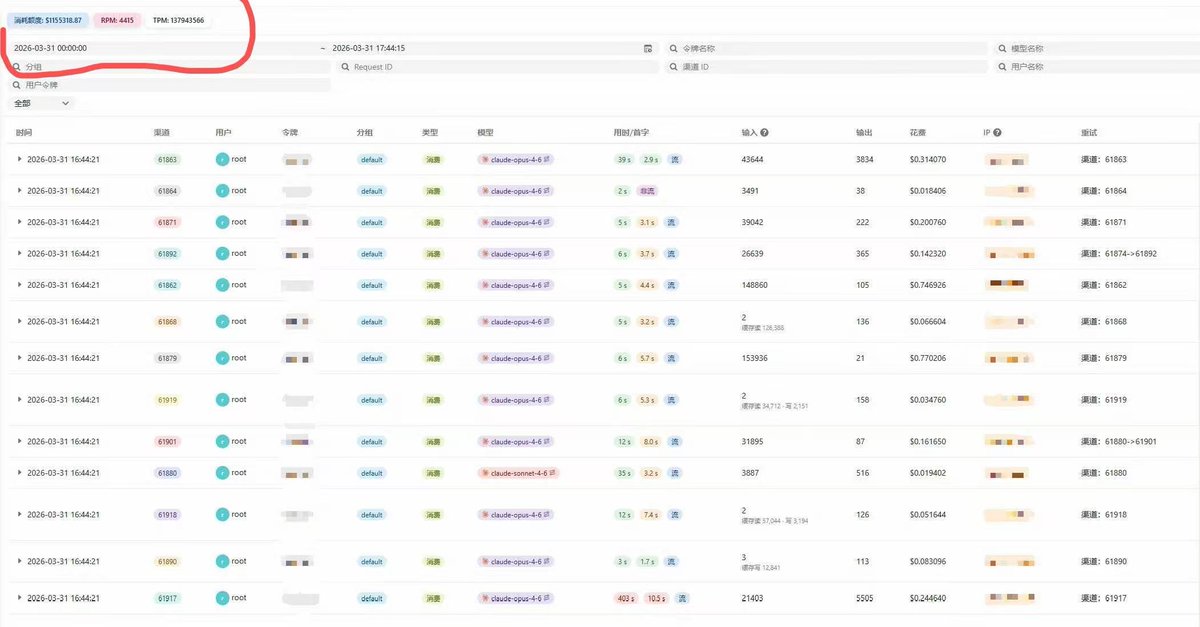1200x627 pixels.
Task: Click the search icon in Request ID field
Action: pyautogui.click(x=345, y=67)
